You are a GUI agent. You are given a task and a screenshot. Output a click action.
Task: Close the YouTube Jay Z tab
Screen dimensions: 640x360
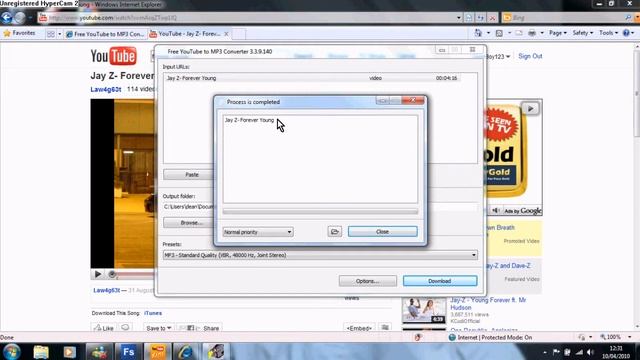tap(226, 34)
